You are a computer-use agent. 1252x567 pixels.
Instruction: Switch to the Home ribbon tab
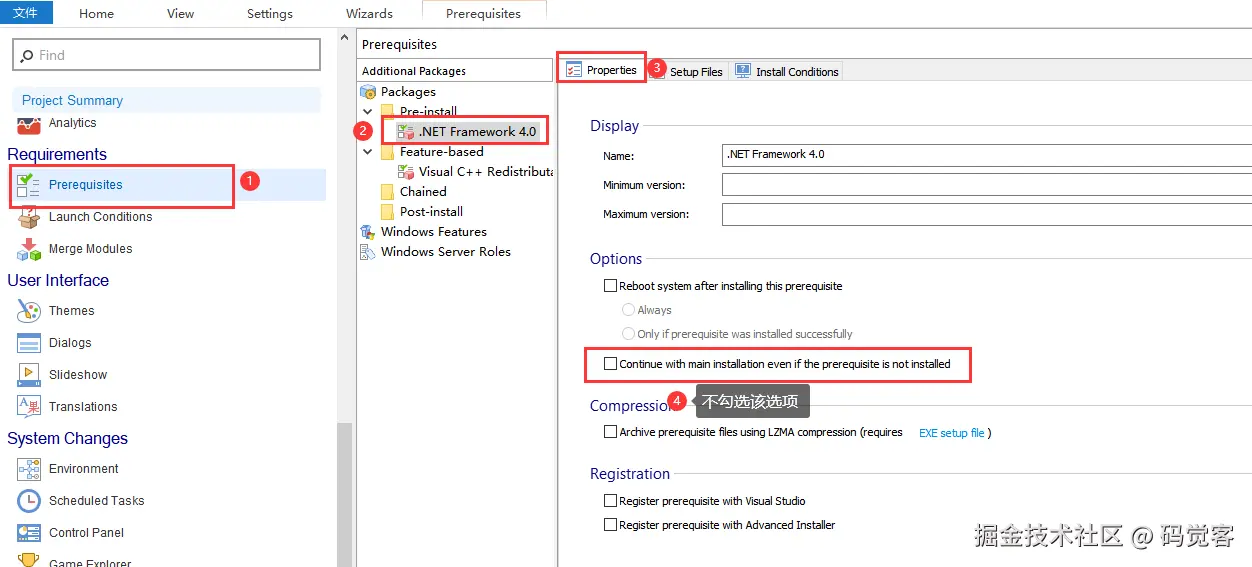96,14
